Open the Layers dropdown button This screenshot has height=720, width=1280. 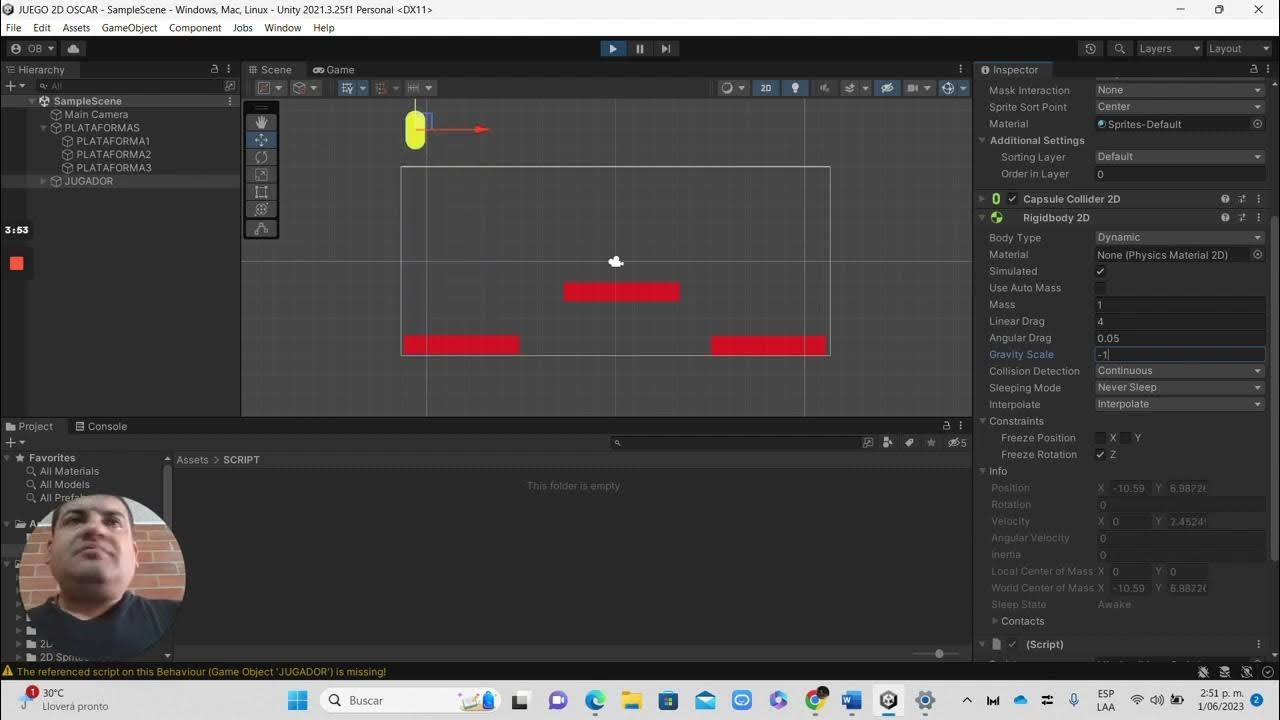point(1170,48)
